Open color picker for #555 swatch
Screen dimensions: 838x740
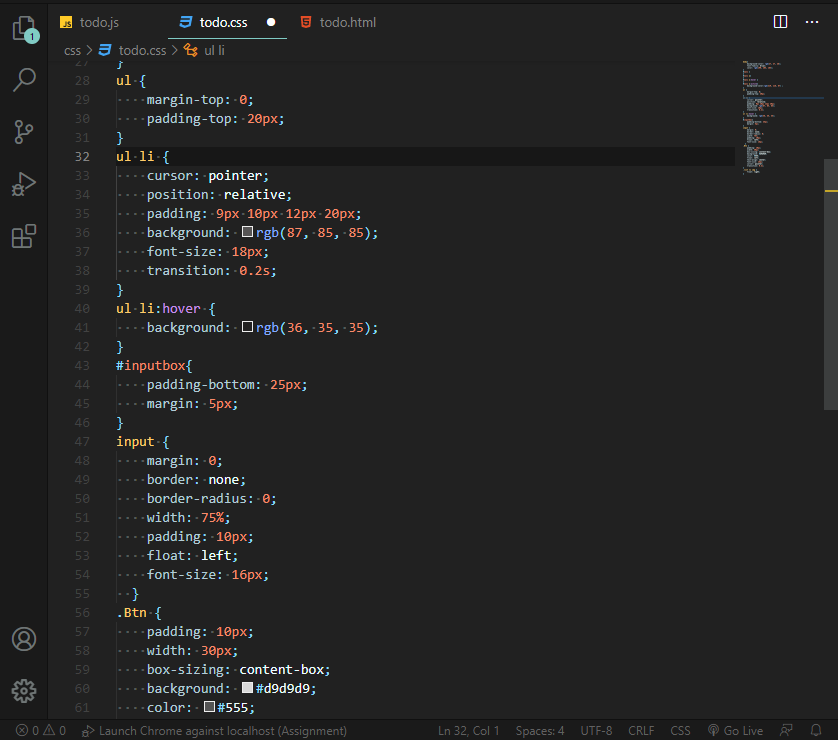coord(210,707)
